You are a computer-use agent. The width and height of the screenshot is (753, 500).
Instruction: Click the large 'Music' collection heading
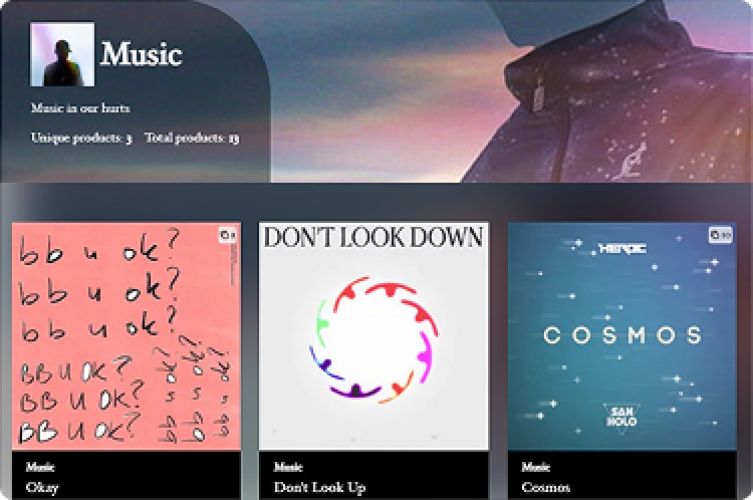pyautogui.click(x=141, y=53)
